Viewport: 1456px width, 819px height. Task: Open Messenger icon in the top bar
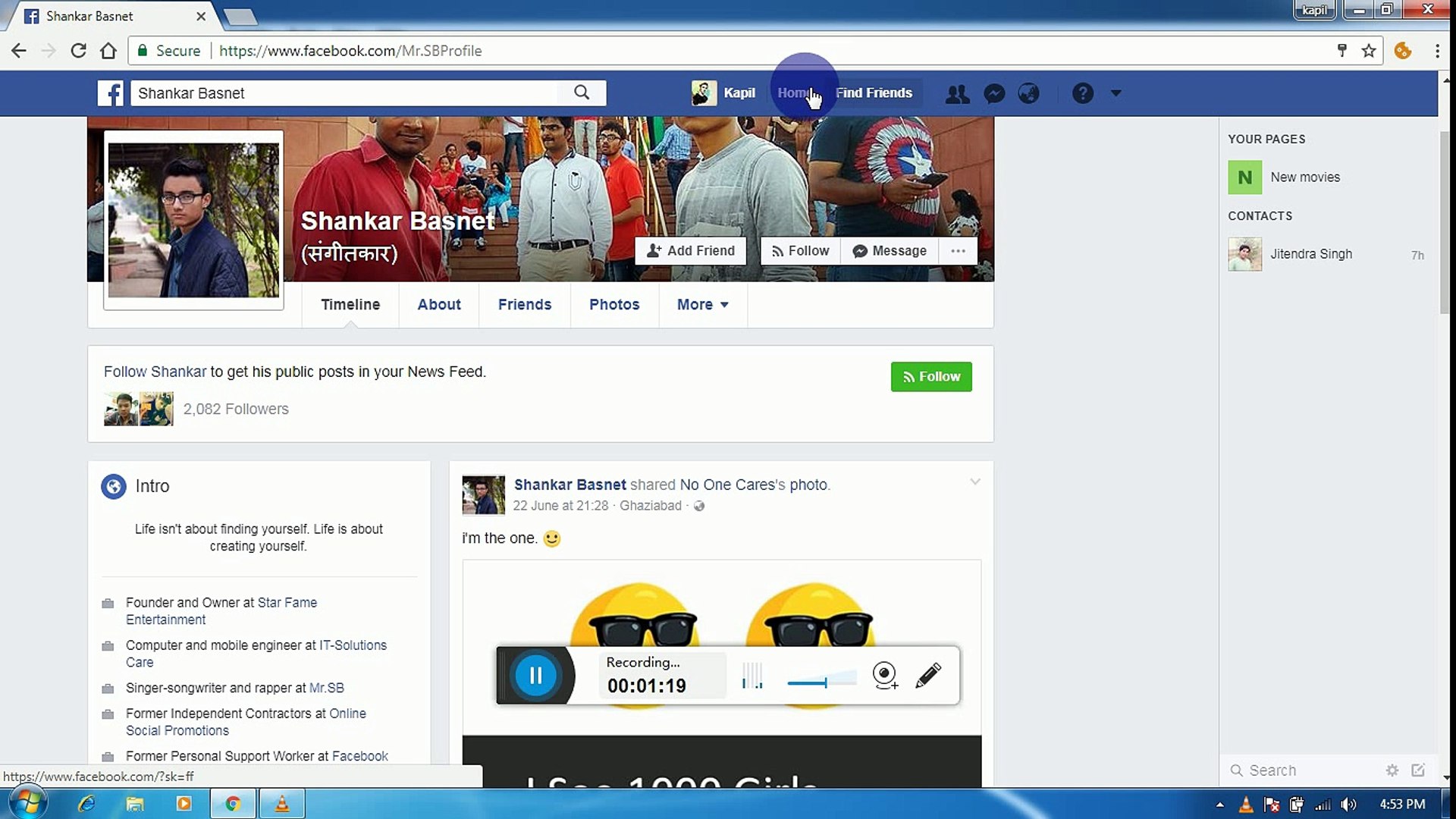click(x=993, y=93)
